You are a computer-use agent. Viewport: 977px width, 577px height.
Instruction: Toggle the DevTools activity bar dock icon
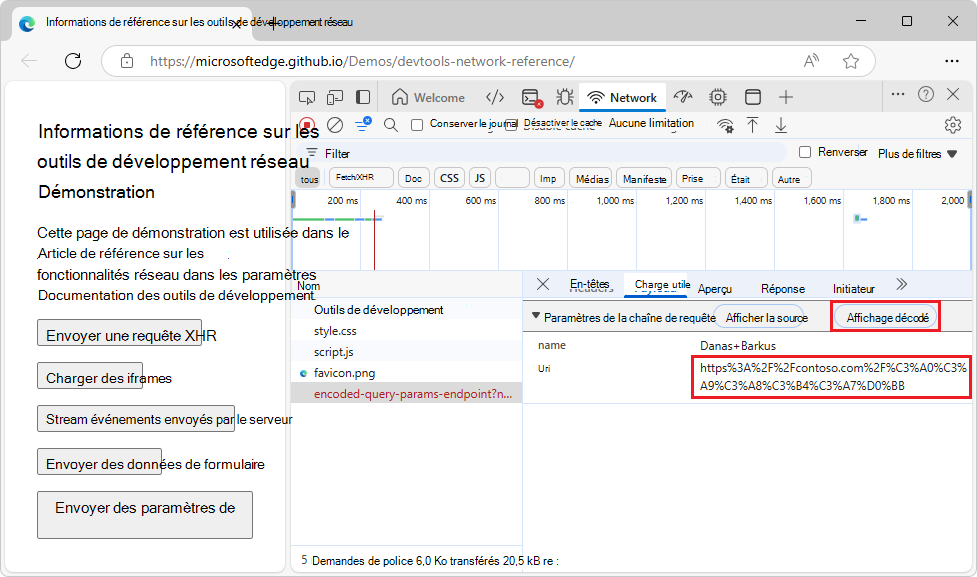click(x=363, y=97)
